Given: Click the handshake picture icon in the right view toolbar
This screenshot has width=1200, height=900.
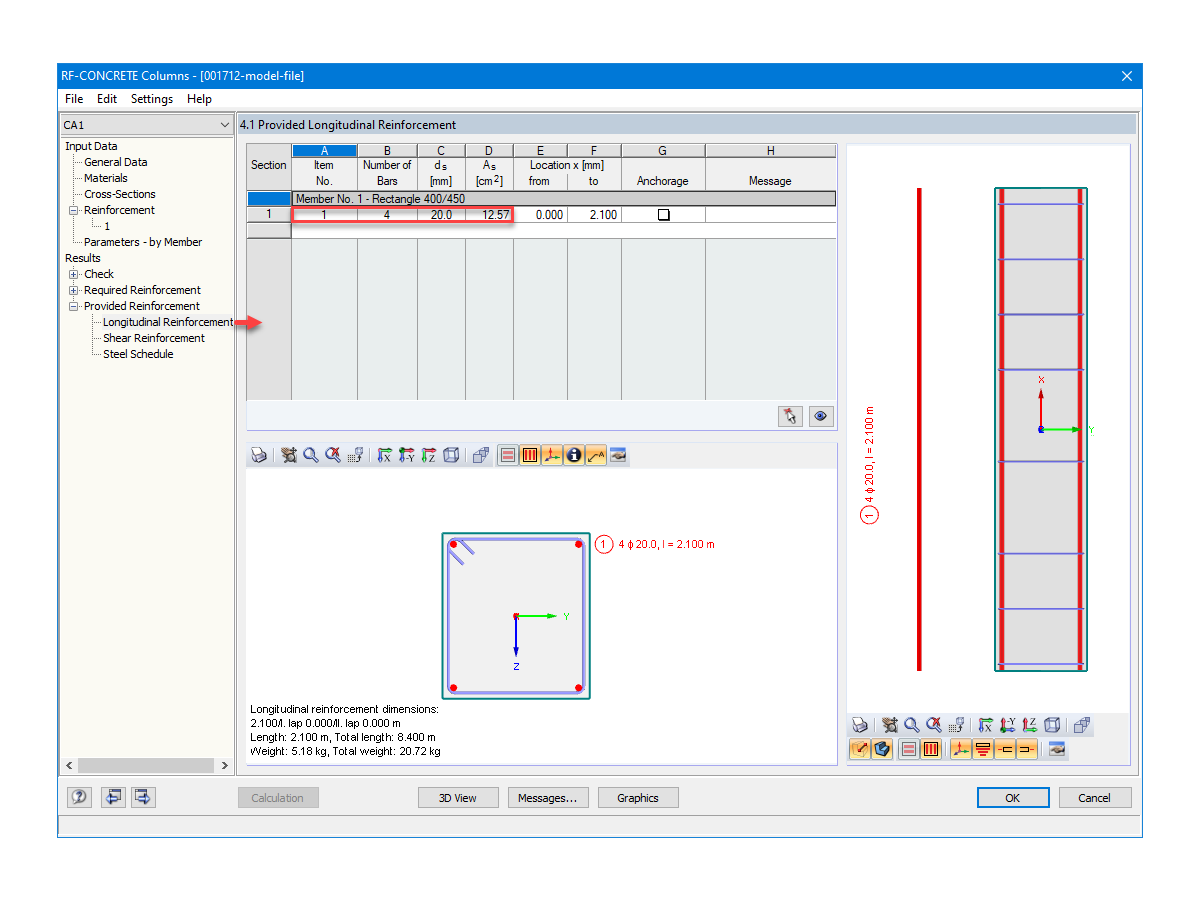Looking at the screenshot, I should pyautogui.click(x=1057, y=748).
